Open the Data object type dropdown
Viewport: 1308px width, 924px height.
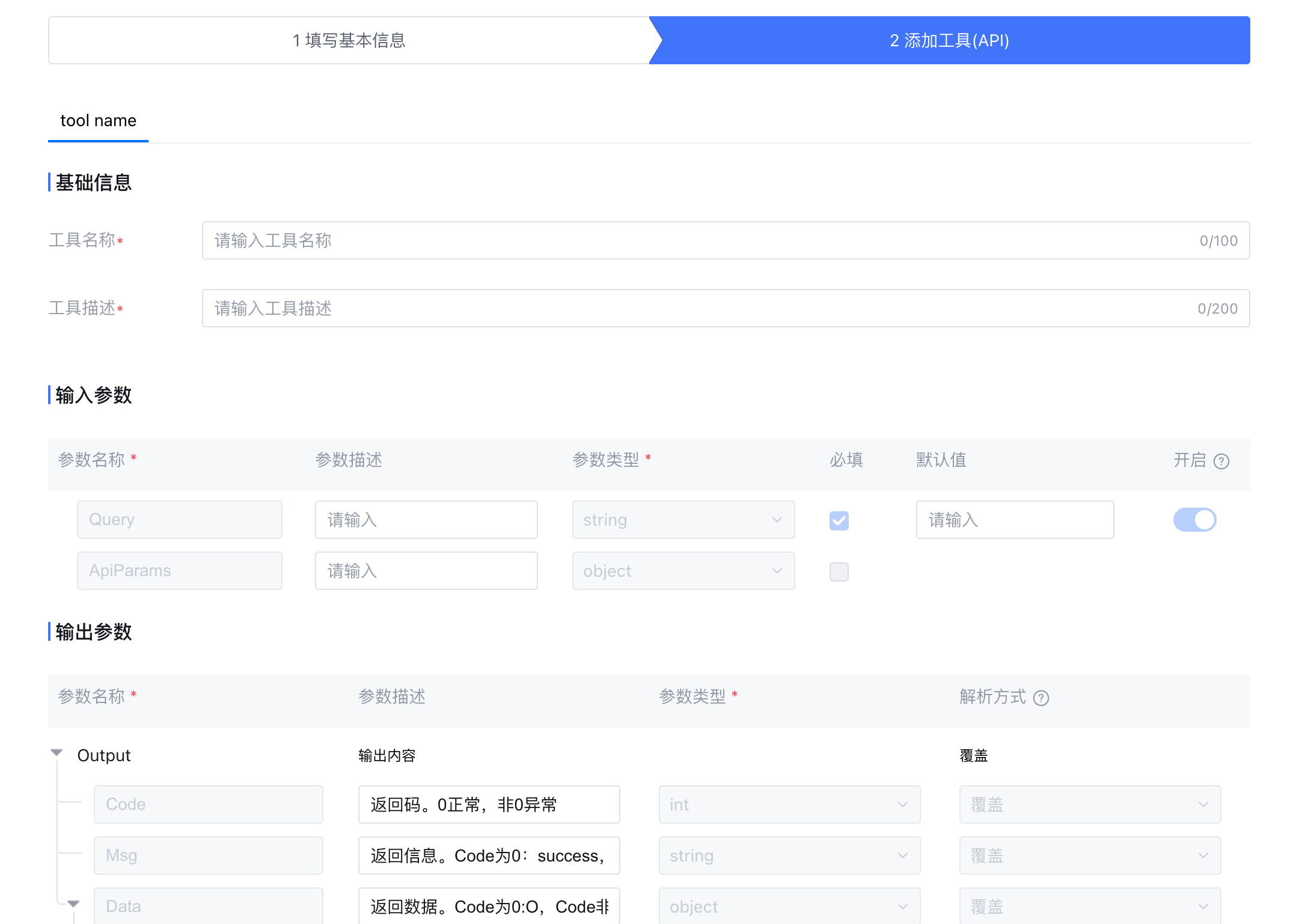point(789,907)
